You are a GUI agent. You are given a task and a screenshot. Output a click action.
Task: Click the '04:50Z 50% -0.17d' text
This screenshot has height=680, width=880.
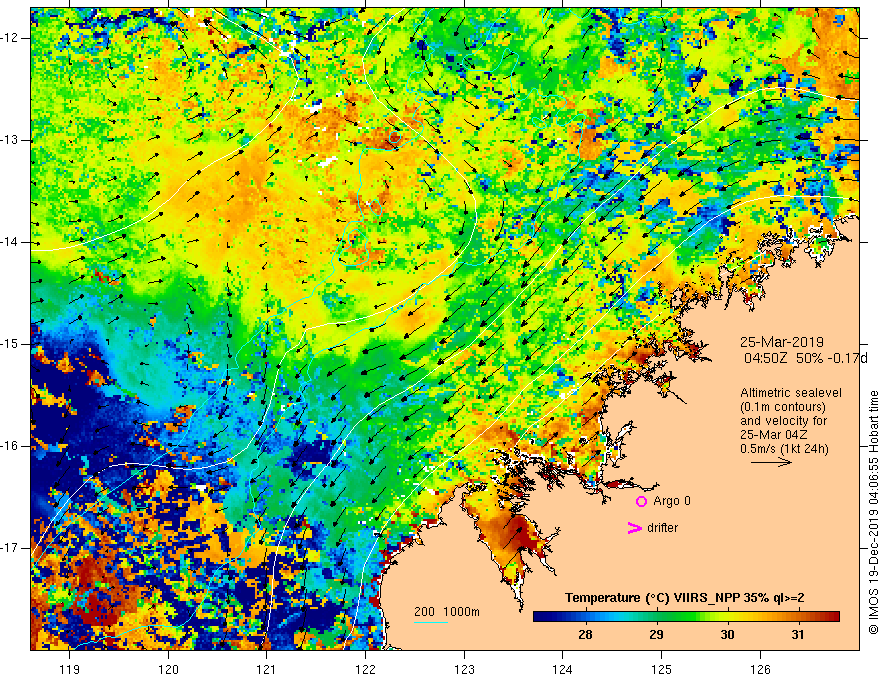click(x=805, y=358)
